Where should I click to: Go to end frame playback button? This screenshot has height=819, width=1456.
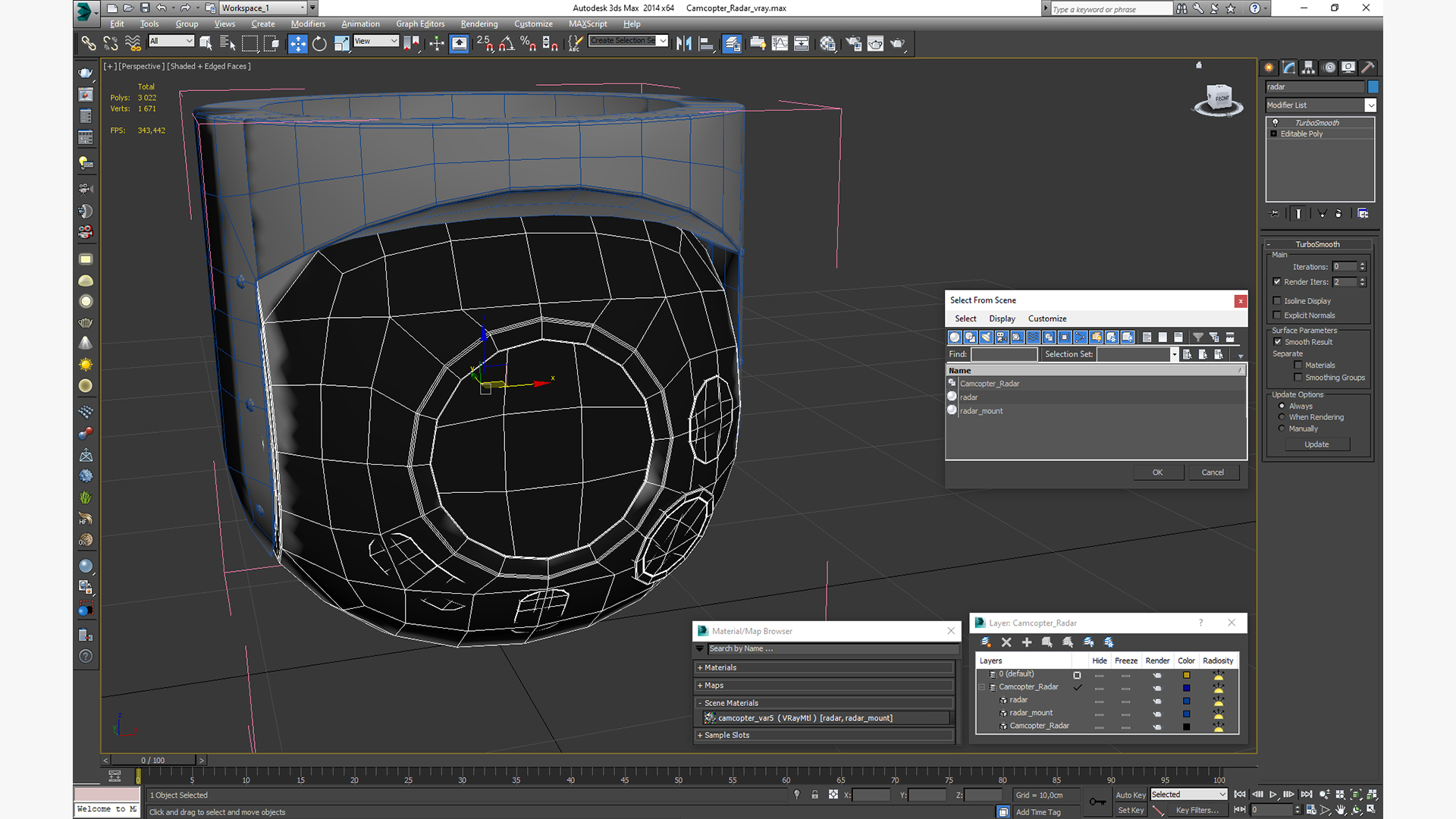coord(1306,795)
